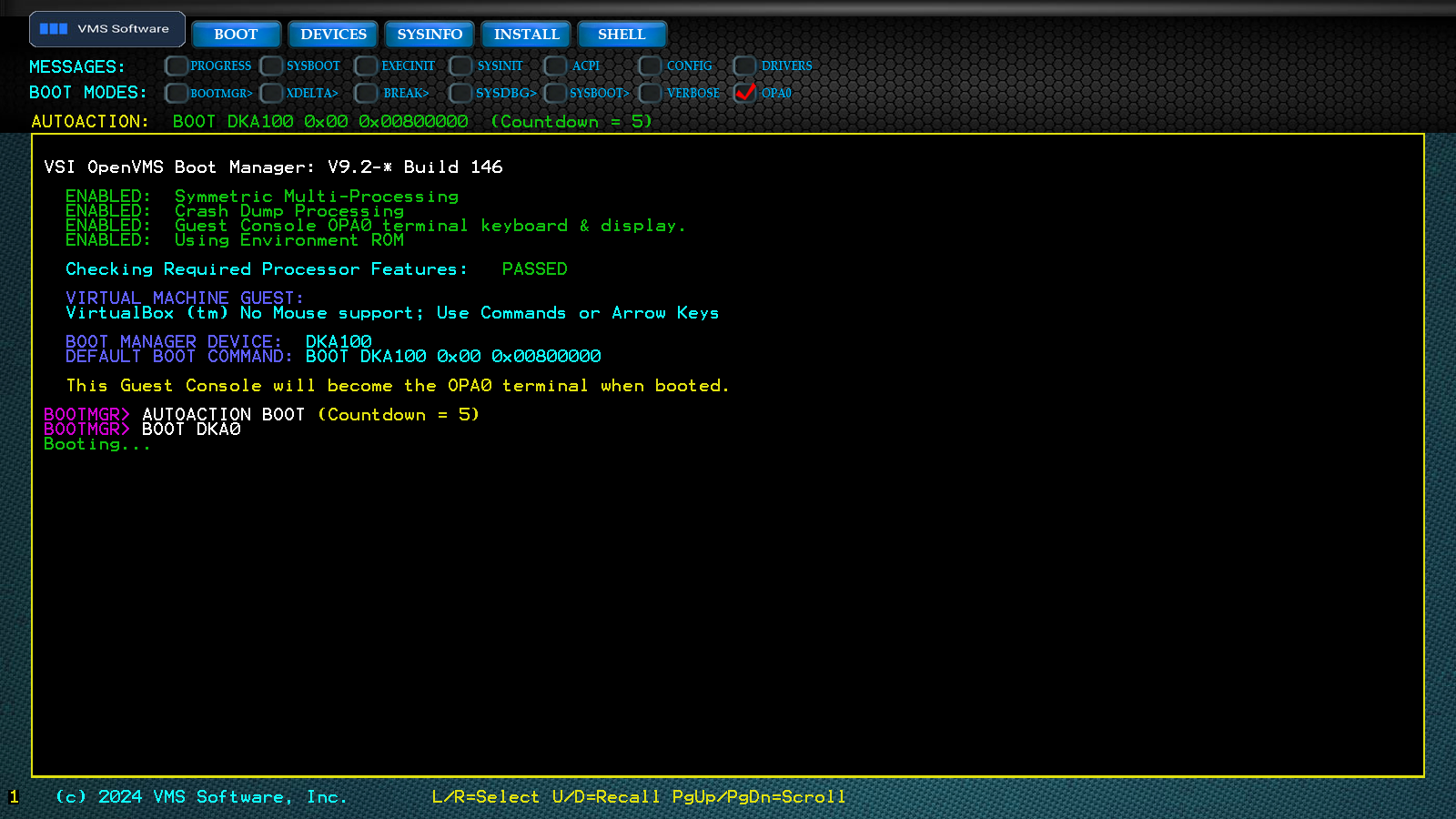Click 'Guest Console OPA0 terminal keyboard' line
The image size is (1456, 819).
(x=375, y=226)
